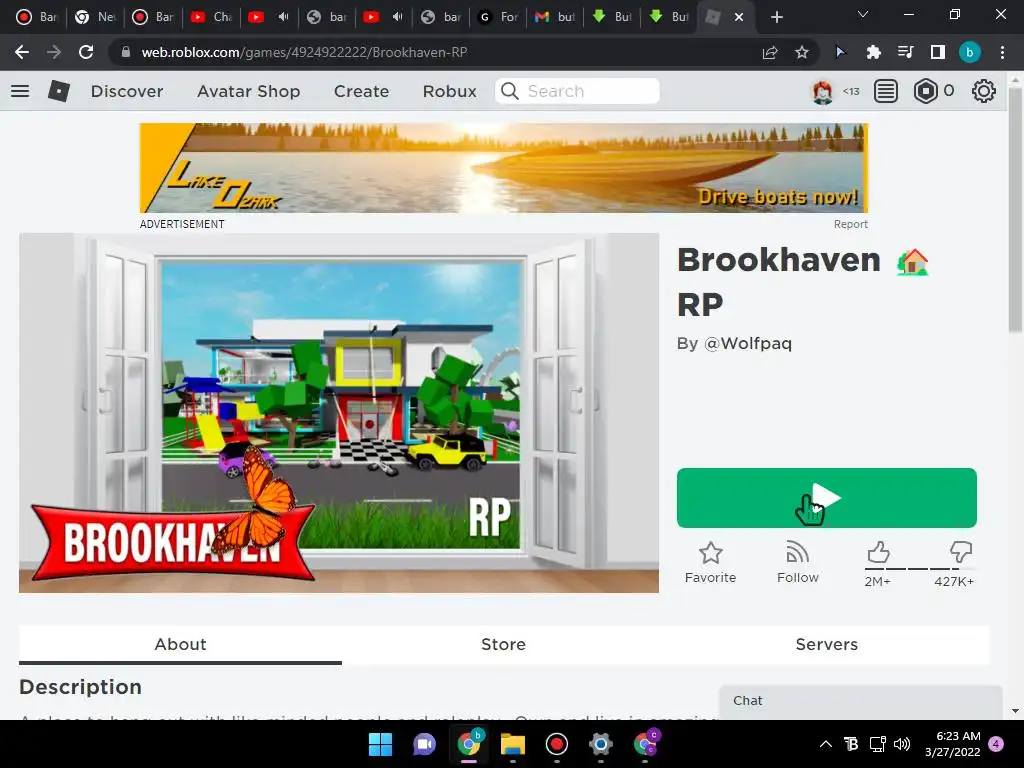Close the current Roblox tab
The height and width of the screenshot is (768, 1024).
pyautogui.click(x=739, y=17)
